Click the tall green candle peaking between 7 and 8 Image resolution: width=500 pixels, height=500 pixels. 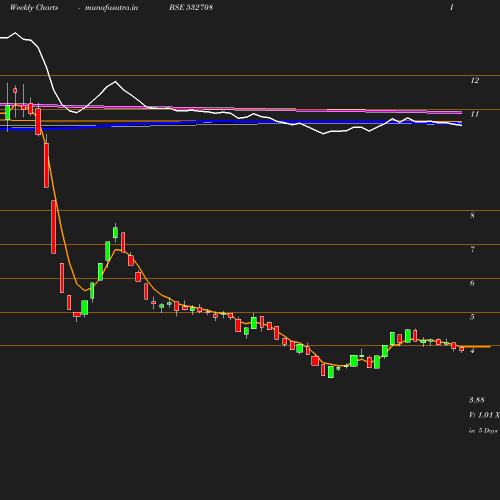(x=115, y=232)
